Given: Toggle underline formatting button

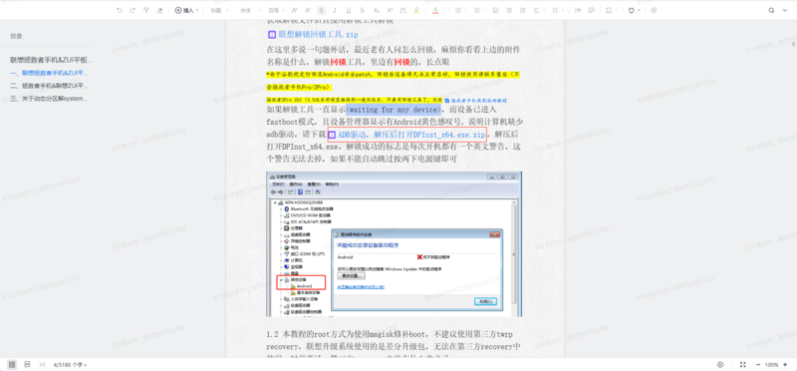Looking at the screenshot, I should tap(348, 10).
